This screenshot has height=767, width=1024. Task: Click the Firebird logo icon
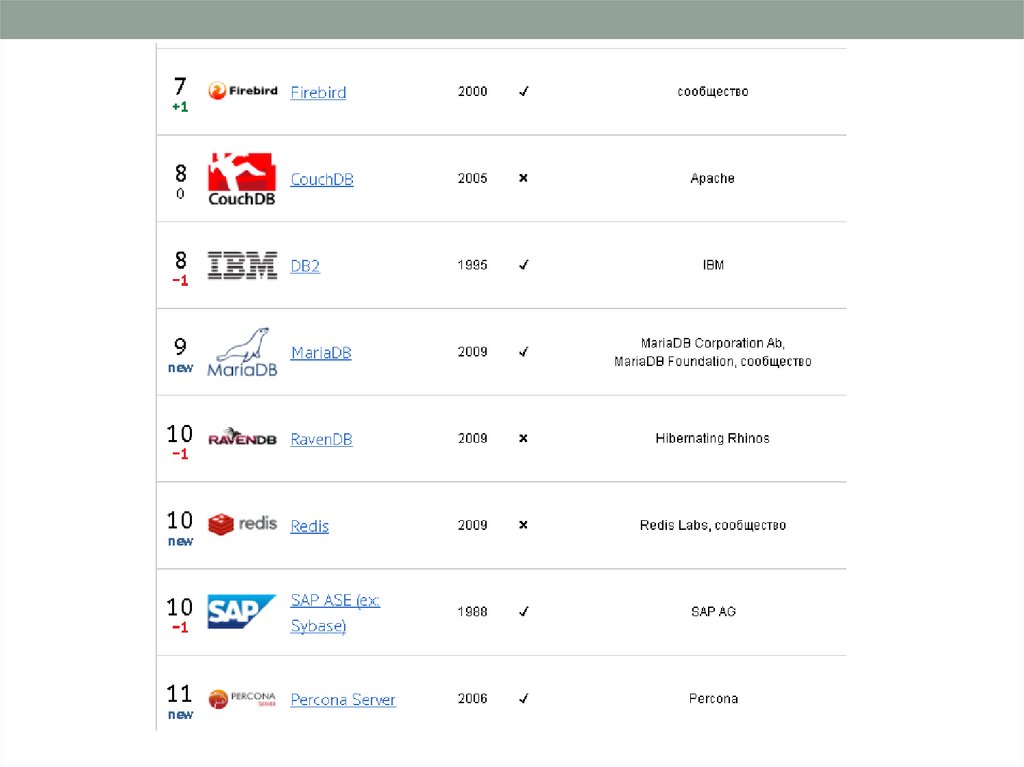(242, 91)
